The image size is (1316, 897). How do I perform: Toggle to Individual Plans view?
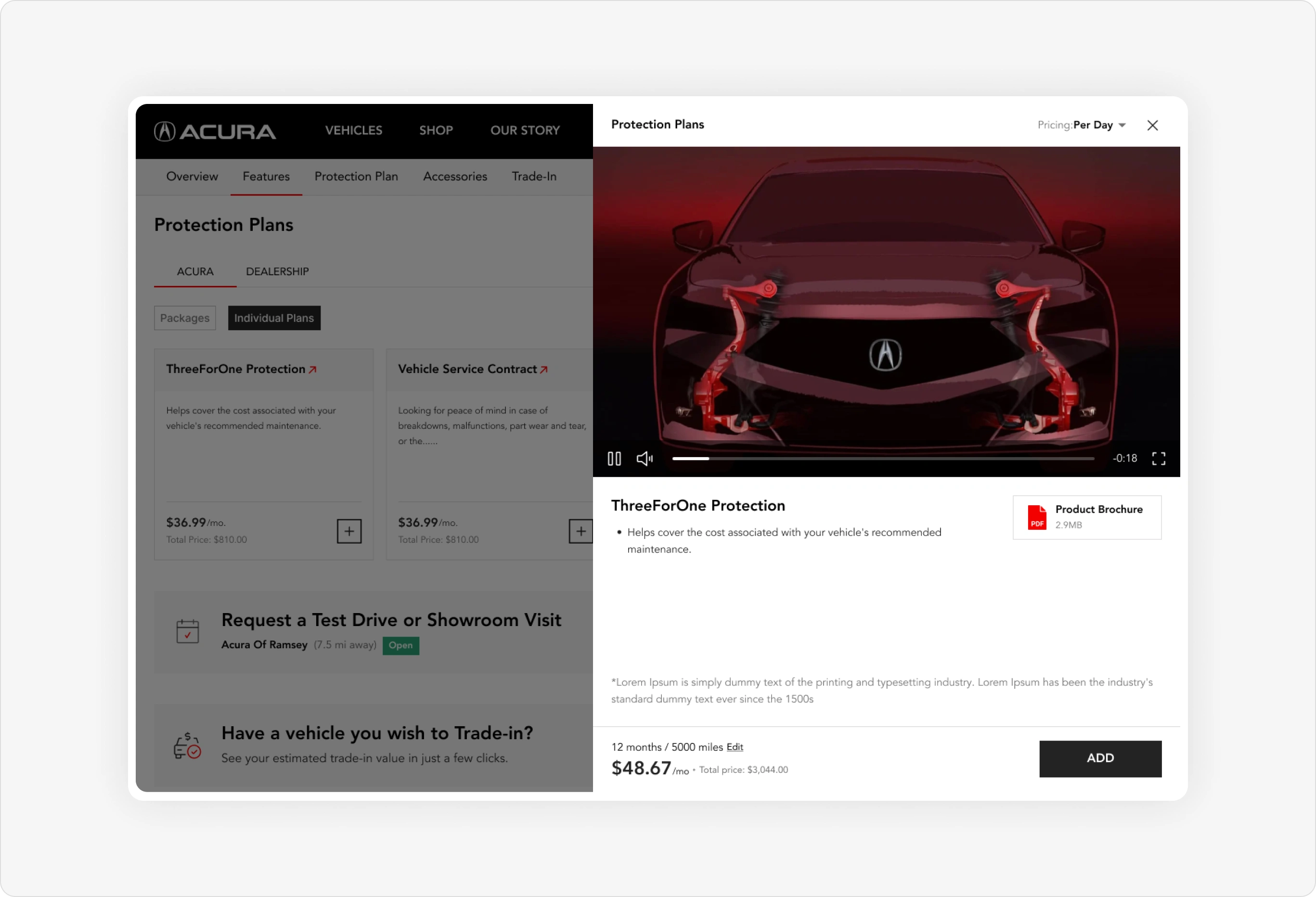pyautogui.click(x=274, y=318)
